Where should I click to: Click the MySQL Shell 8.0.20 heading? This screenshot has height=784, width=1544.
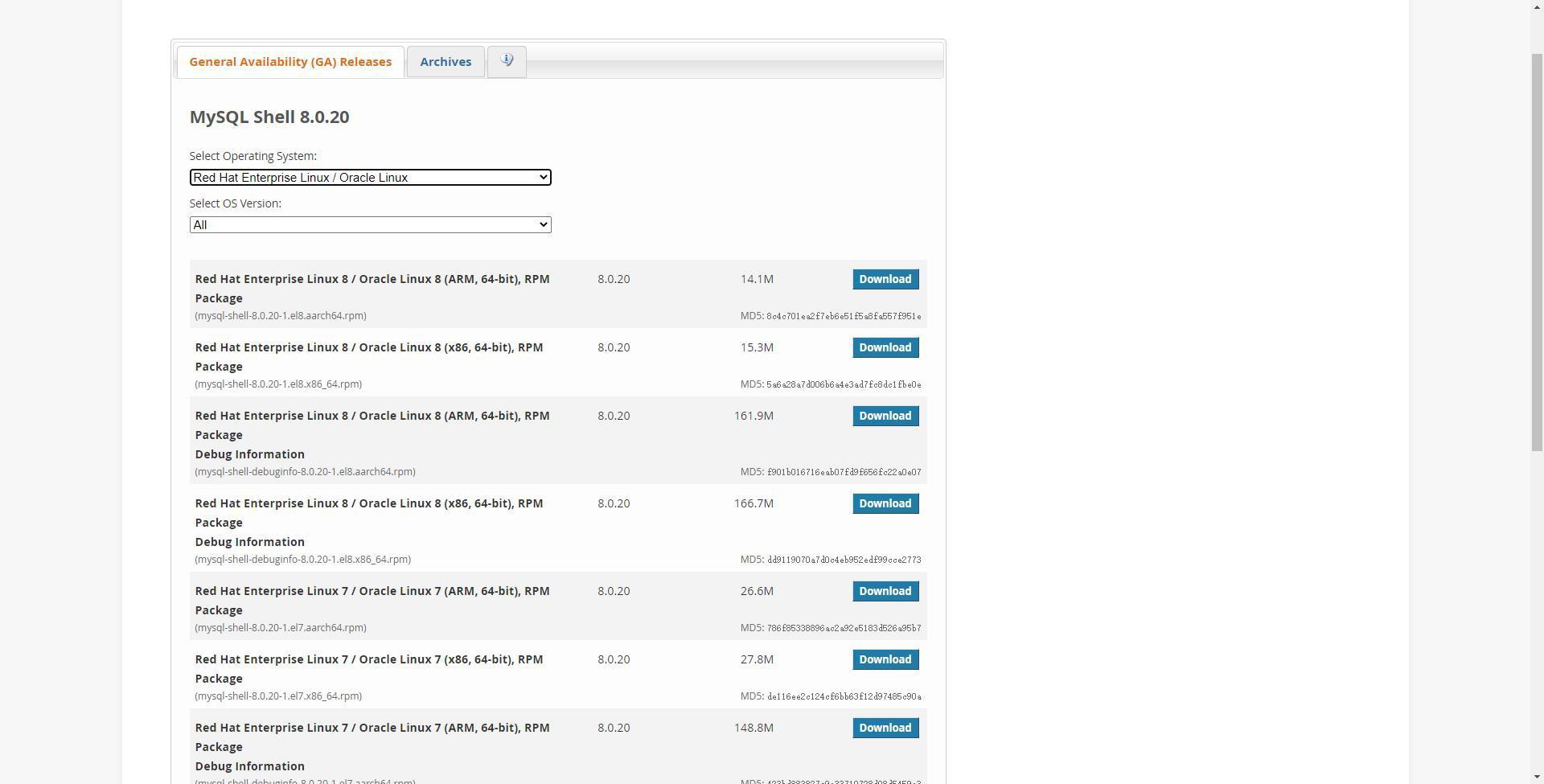pos(269,117)
